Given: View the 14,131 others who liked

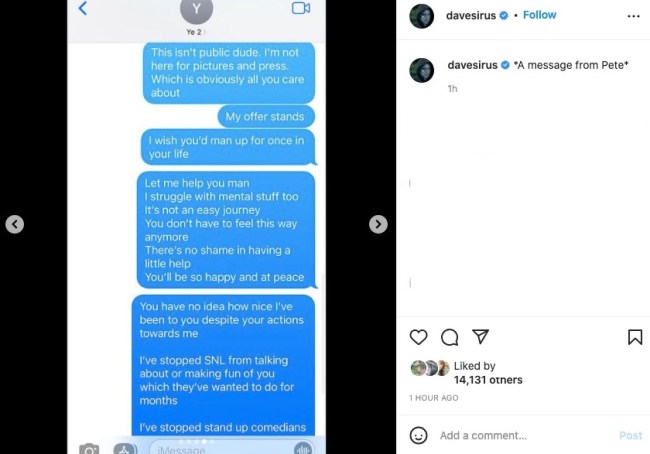Looking at the screenshot, I should 488,380.
